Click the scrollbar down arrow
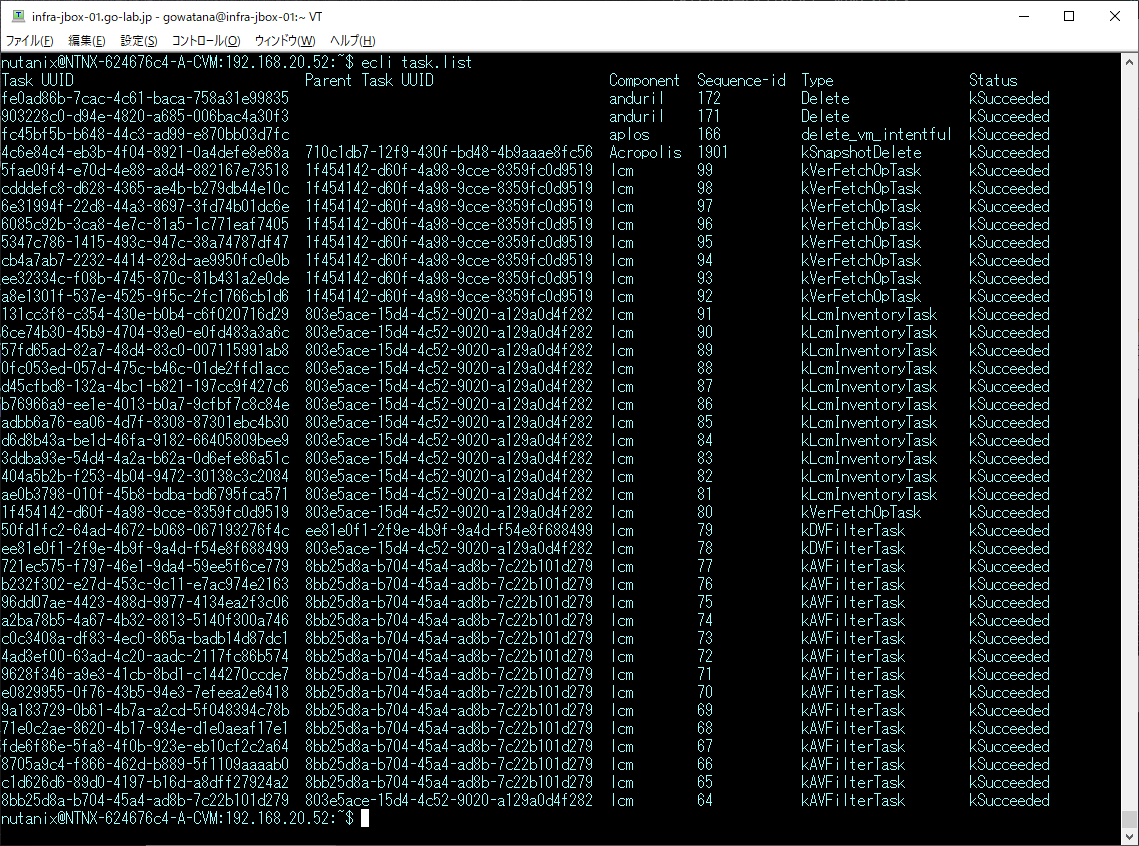 1130,835
